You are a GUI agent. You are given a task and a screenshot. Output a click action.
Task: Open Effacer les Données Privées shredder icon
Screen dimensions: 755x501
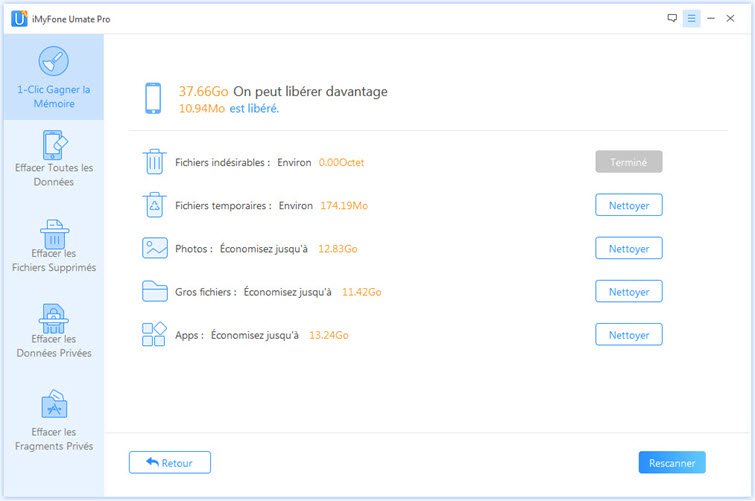(x=53, y=319)
